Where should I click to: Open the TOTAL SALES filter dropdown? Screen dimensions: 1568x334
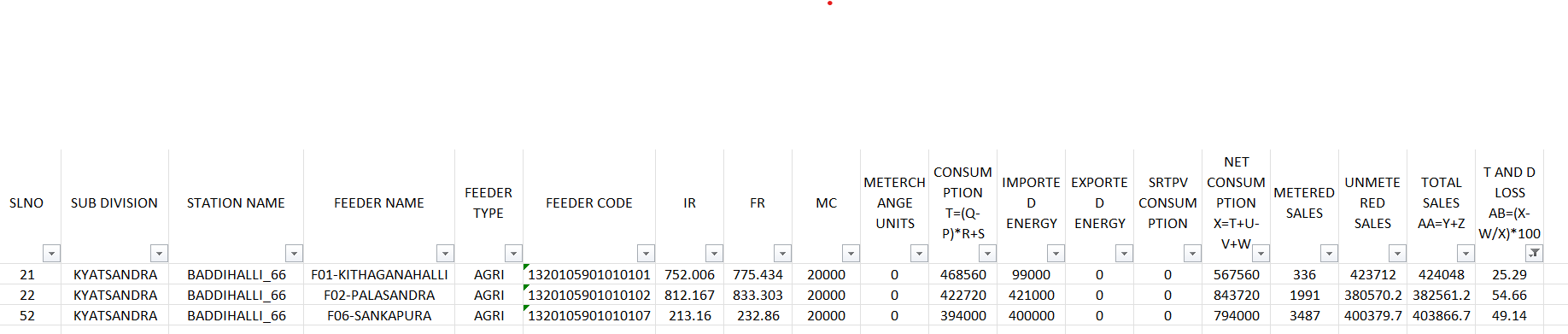(1466, 254)
